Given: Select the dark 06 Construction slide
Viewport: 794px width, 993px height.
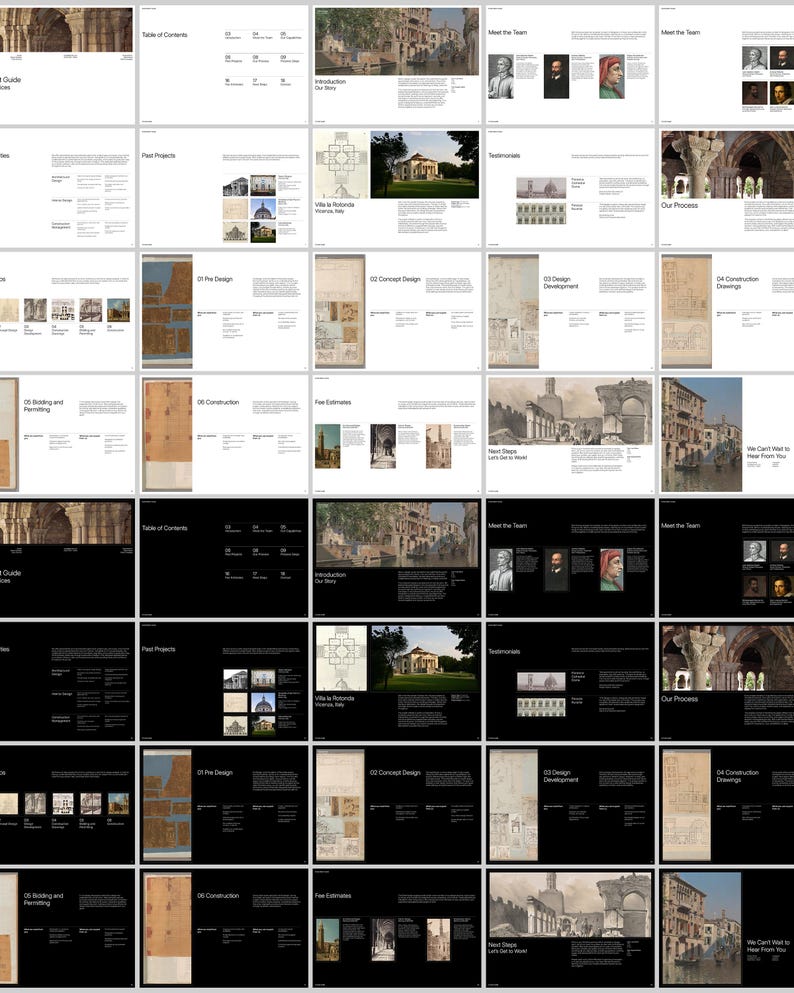Looking at the screenshot, I should [x=224, y=928].
